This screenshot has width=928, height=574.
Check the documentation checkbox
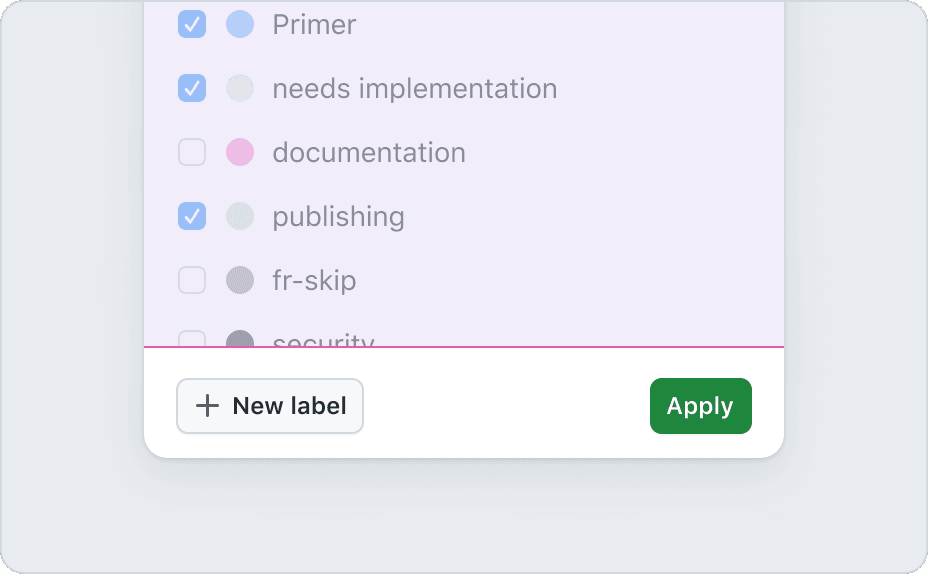click(192, 152)
